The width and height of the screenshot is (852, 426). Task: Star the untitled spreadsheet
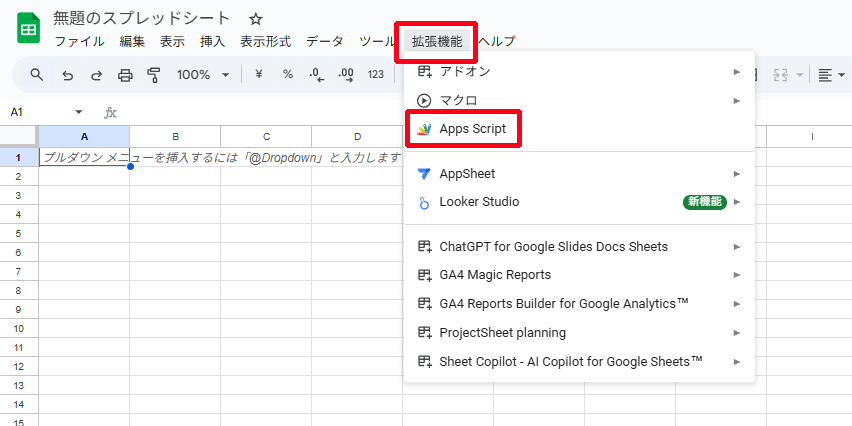(x=255, y=20)
